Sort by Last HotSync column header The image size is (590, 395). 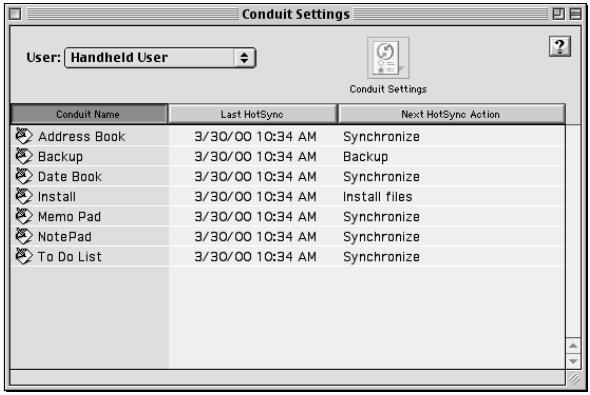[252, 114]
